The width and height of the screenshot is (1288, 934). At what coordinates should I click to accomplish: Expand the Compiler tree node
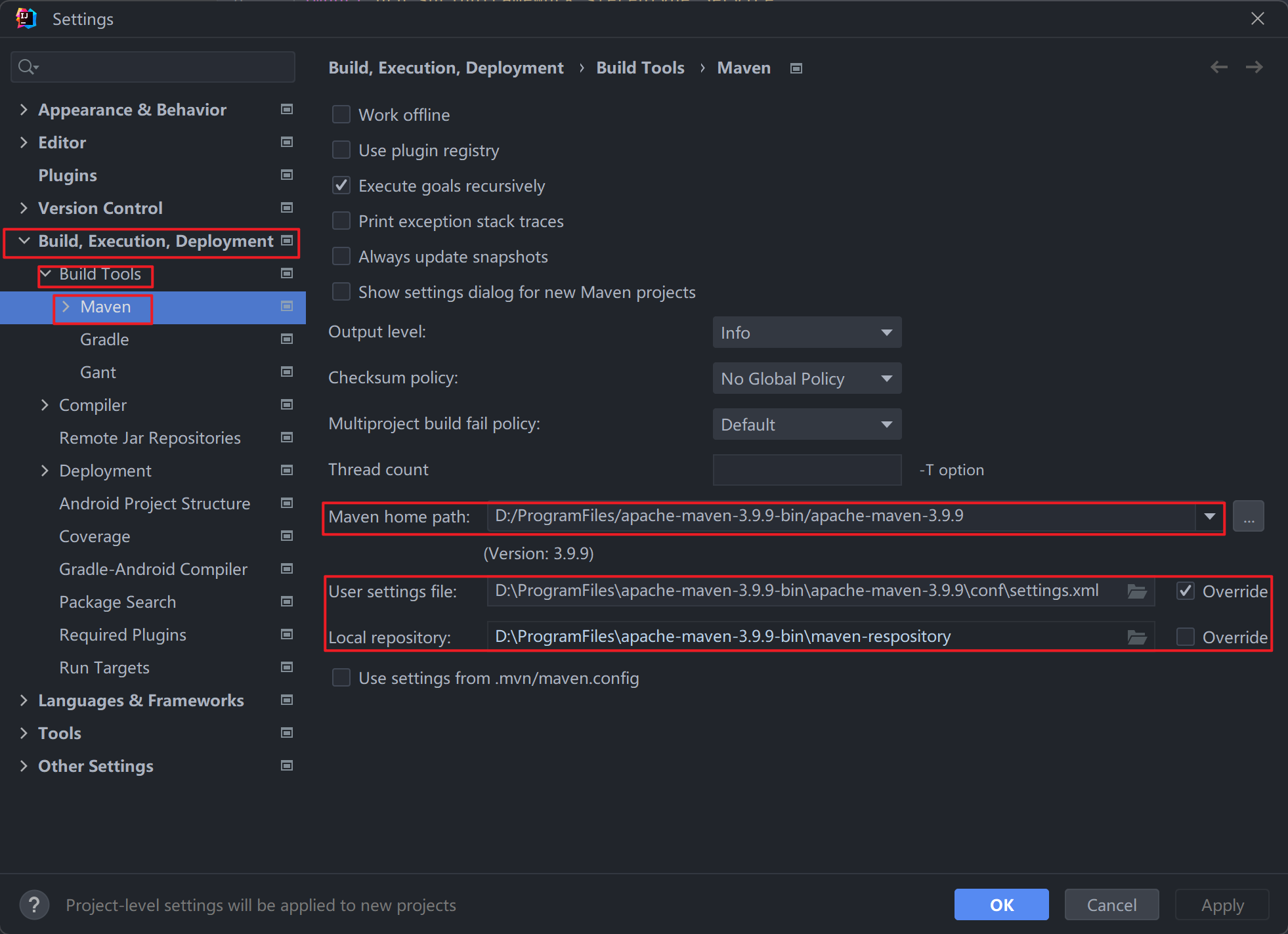click(x=45, y=405)
